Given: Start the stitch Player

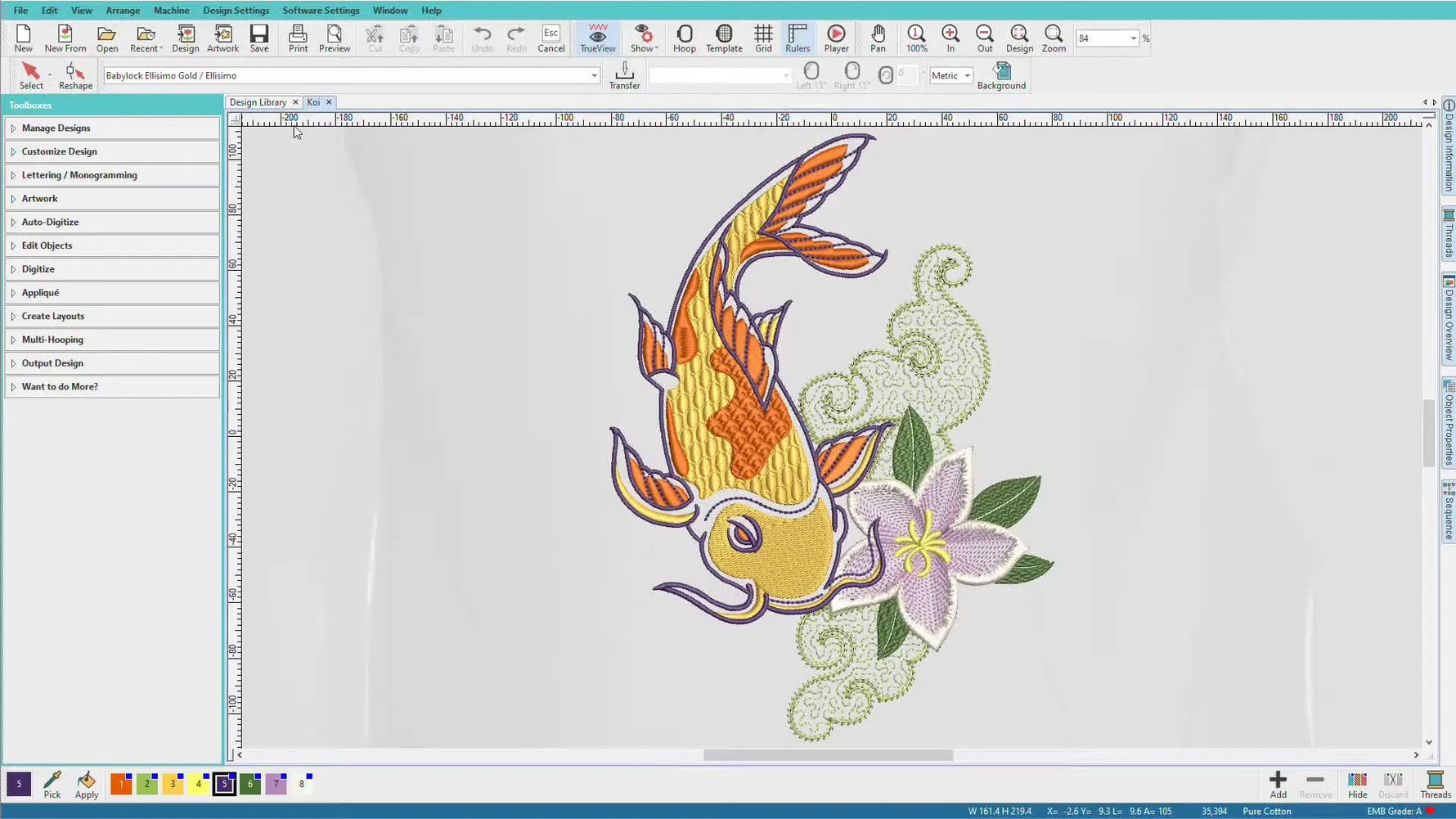Looking at the screenshot, I should pyautogui.click(x=836, y=38).
